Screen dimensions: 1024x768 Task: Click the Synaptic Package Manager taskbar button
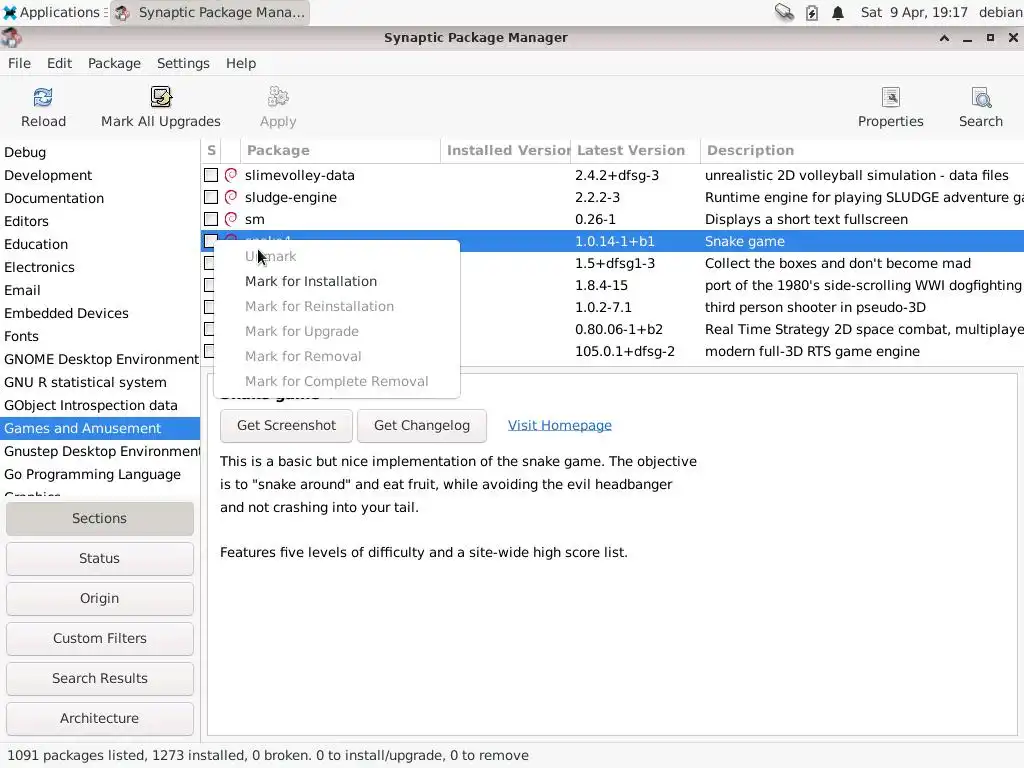pyautogui.click(x=210, y=12)
